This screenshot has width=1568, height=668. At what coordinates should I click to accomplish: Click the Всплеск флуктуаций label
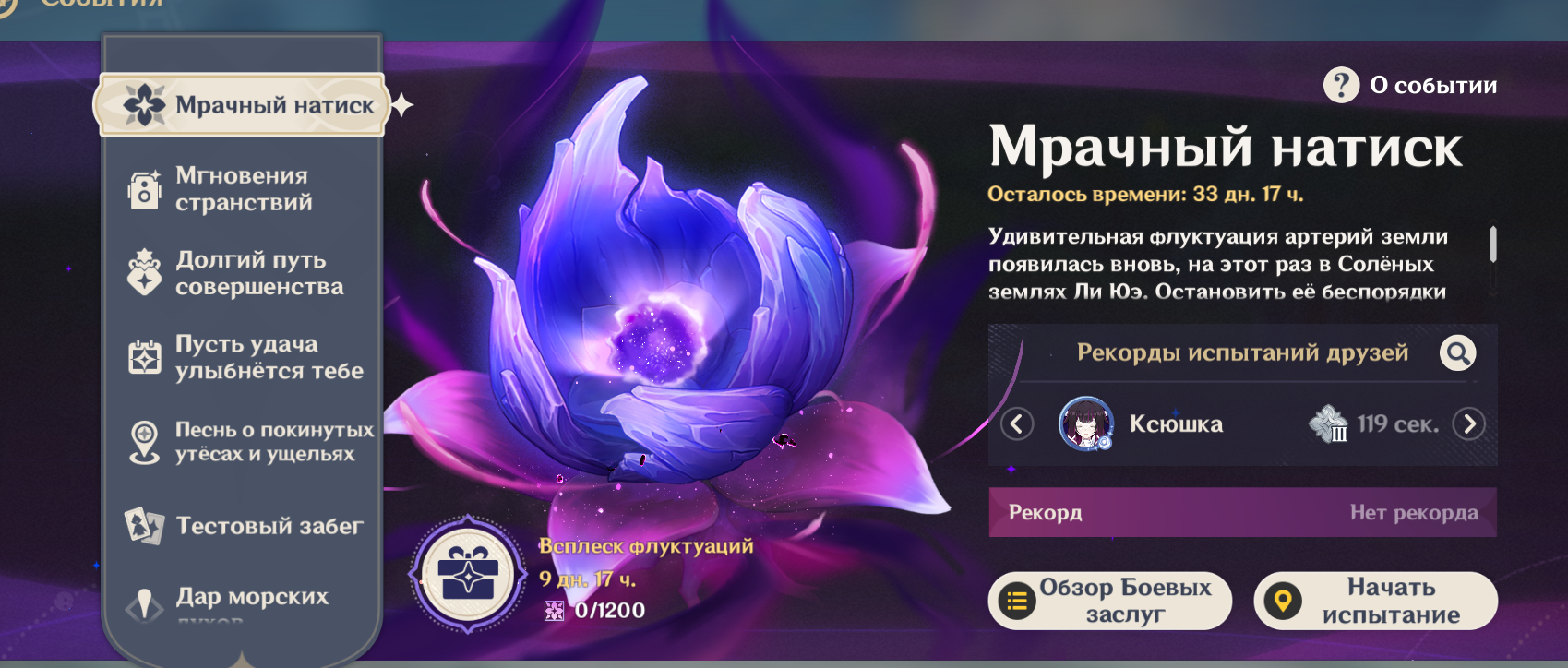tap(646, 546)
